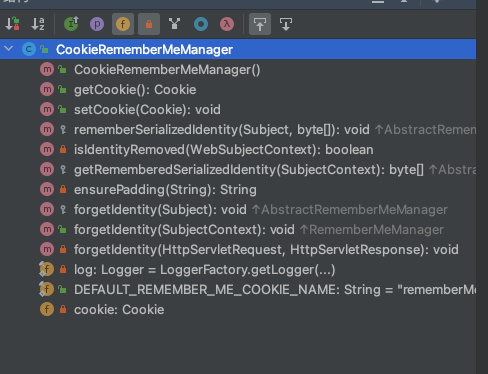Click the group by fork icon

[x=175, y=24]
